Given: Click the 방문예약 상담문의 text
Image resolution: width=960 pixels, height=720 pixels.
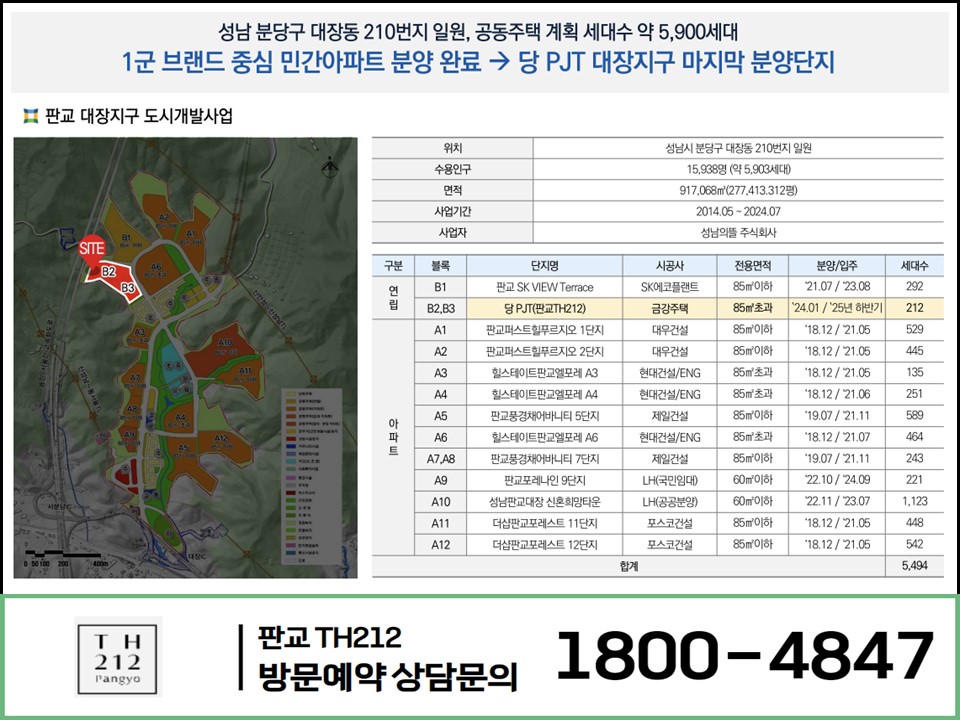Looking at the screenshot, I should (x=388, y=677).
